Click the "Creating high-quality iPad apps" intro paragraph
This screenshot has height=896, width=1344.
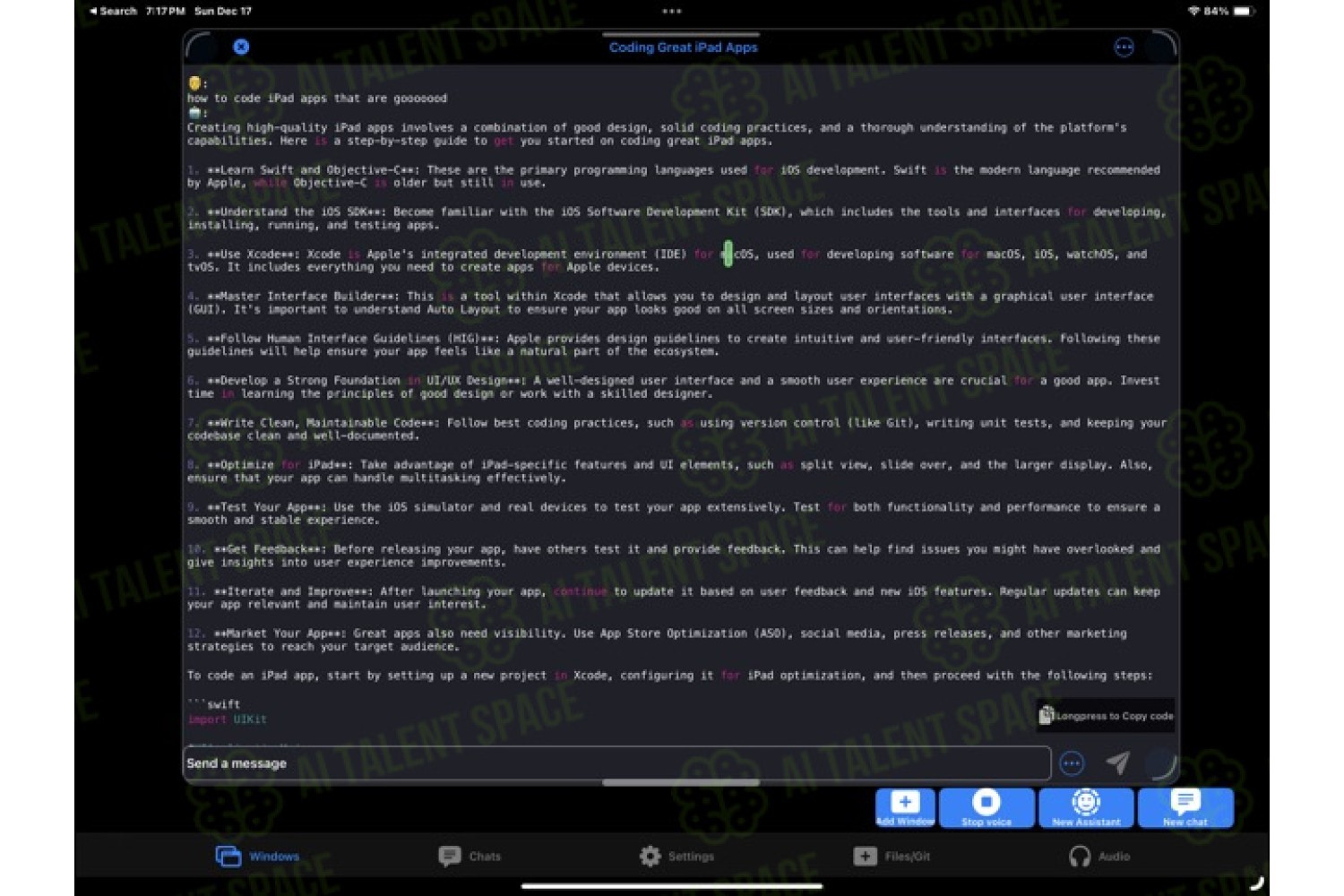point(657,134)
